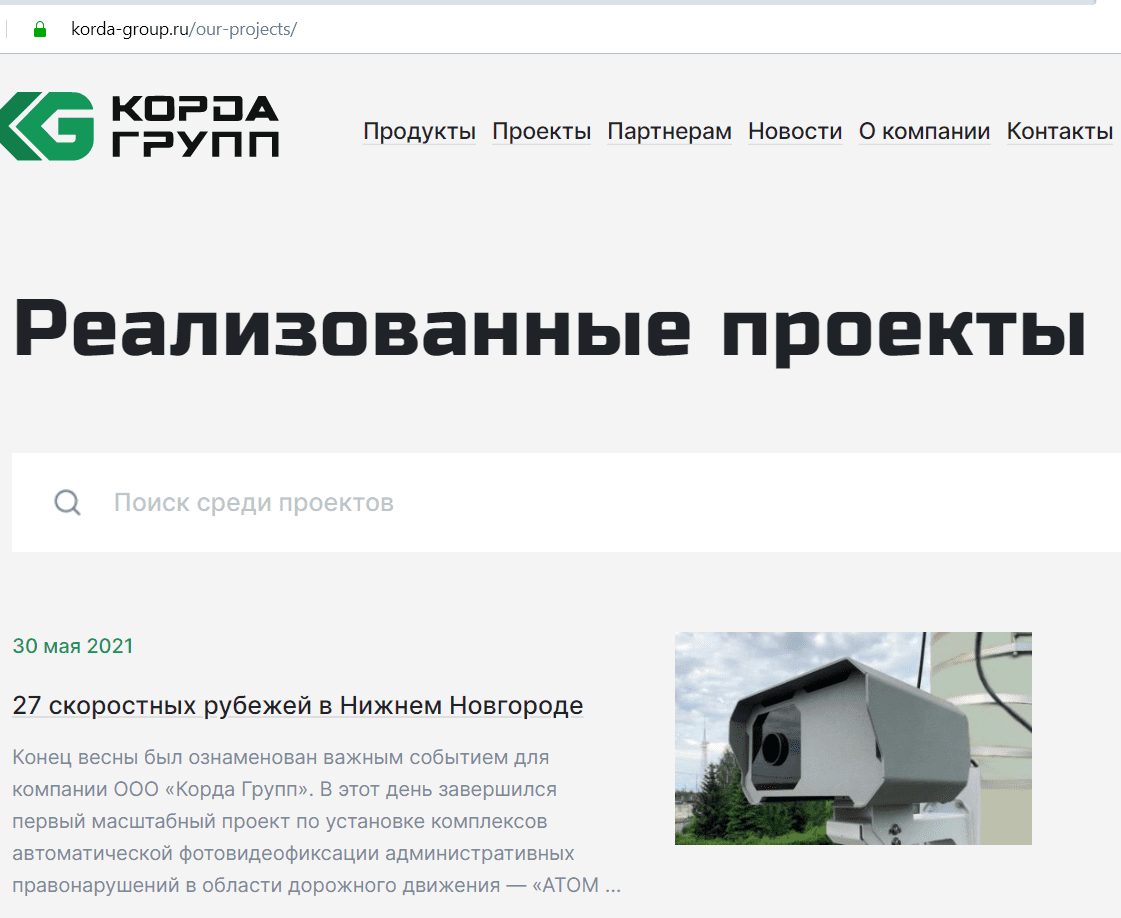Open article 27 скоростных рубежей в Нижнем Новгороде
The height and width of the screenshot is (918, 1121).
point(298,706)
